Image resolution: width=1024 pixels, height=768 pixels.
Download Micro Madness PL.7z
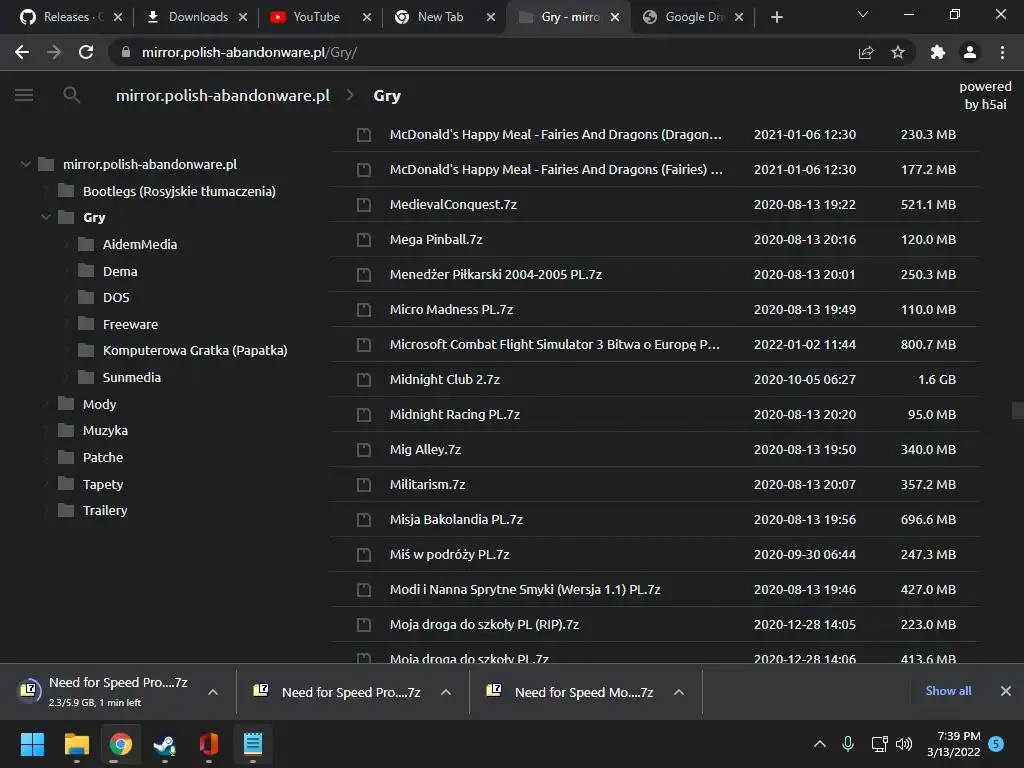(451, 310)
